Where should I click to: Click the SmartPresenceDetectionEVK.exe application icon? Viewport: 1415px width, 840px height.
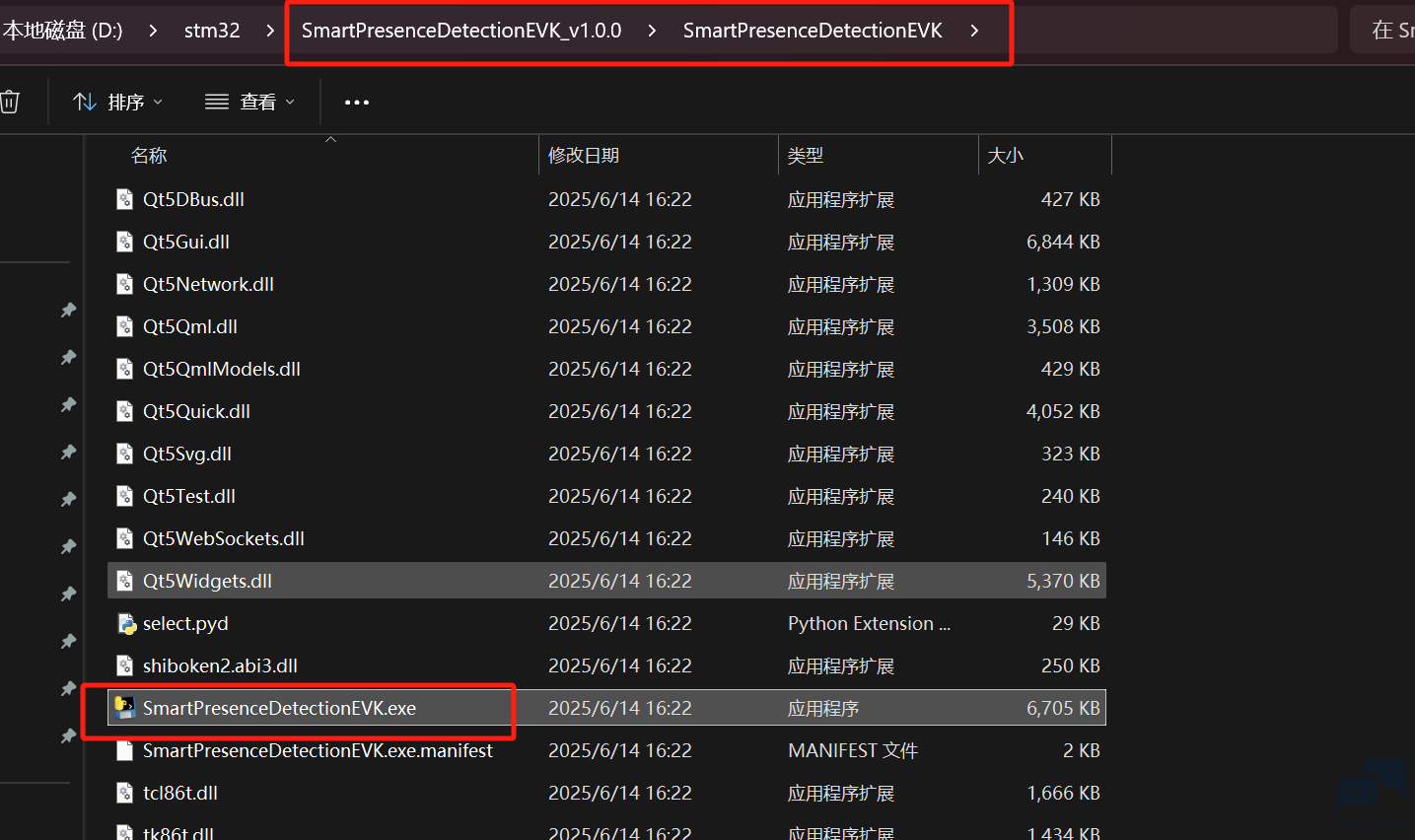coord(124,708)
